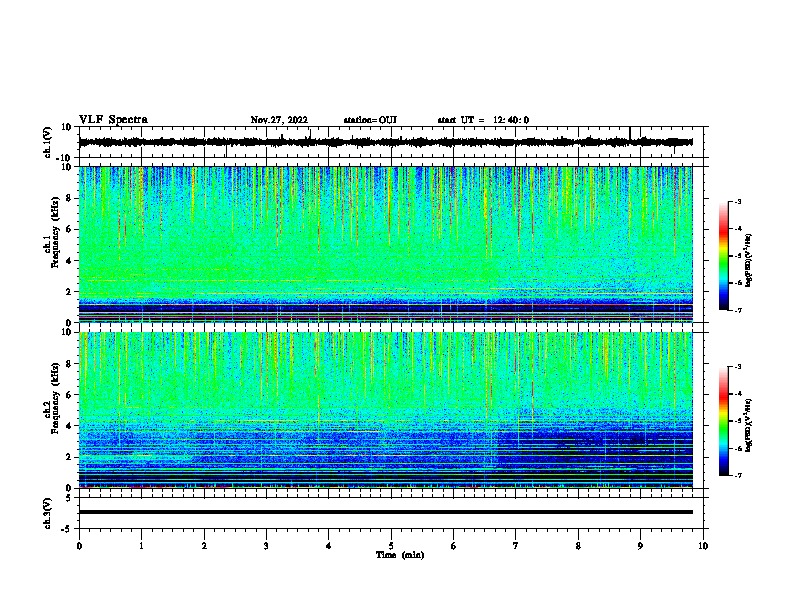
Task: Click inside the ch.2 spectrogram plot
Action: click(x=385, y=410)
